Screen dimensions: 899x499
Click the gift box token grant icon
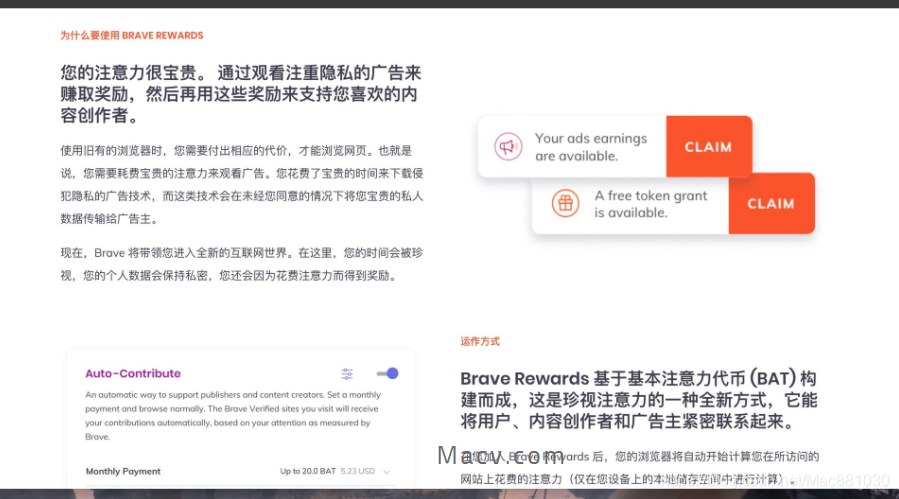click(565, 203)
